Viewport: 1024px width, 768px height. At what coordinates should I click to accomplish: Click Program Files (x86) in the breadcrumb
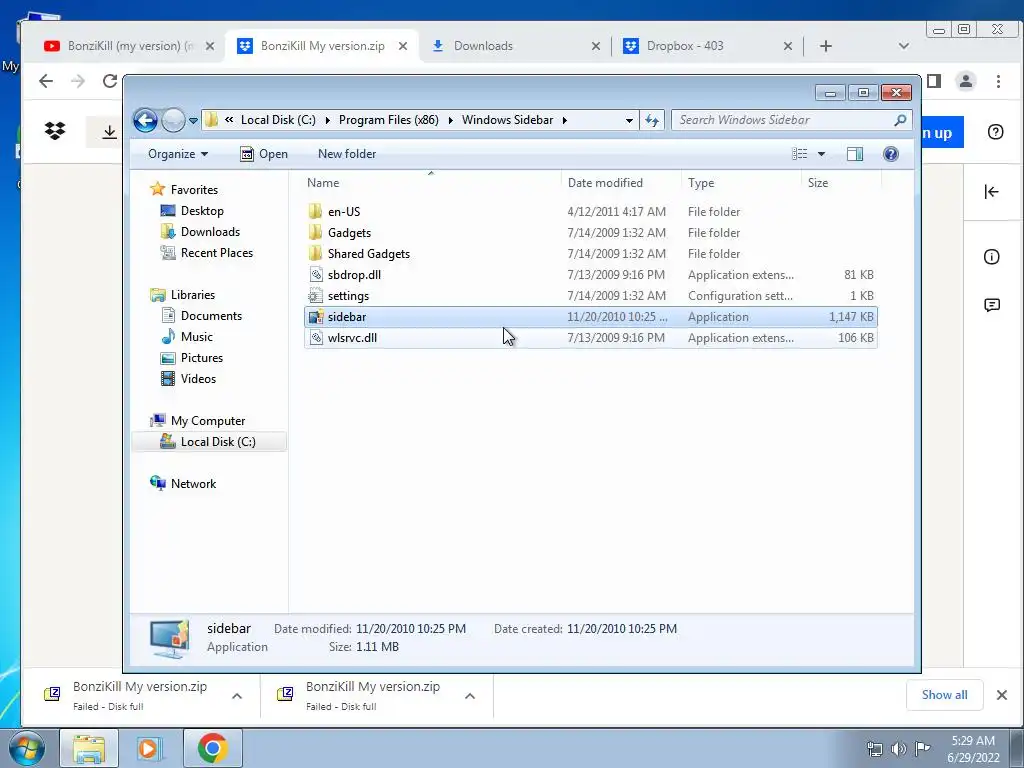click(389, 120)
